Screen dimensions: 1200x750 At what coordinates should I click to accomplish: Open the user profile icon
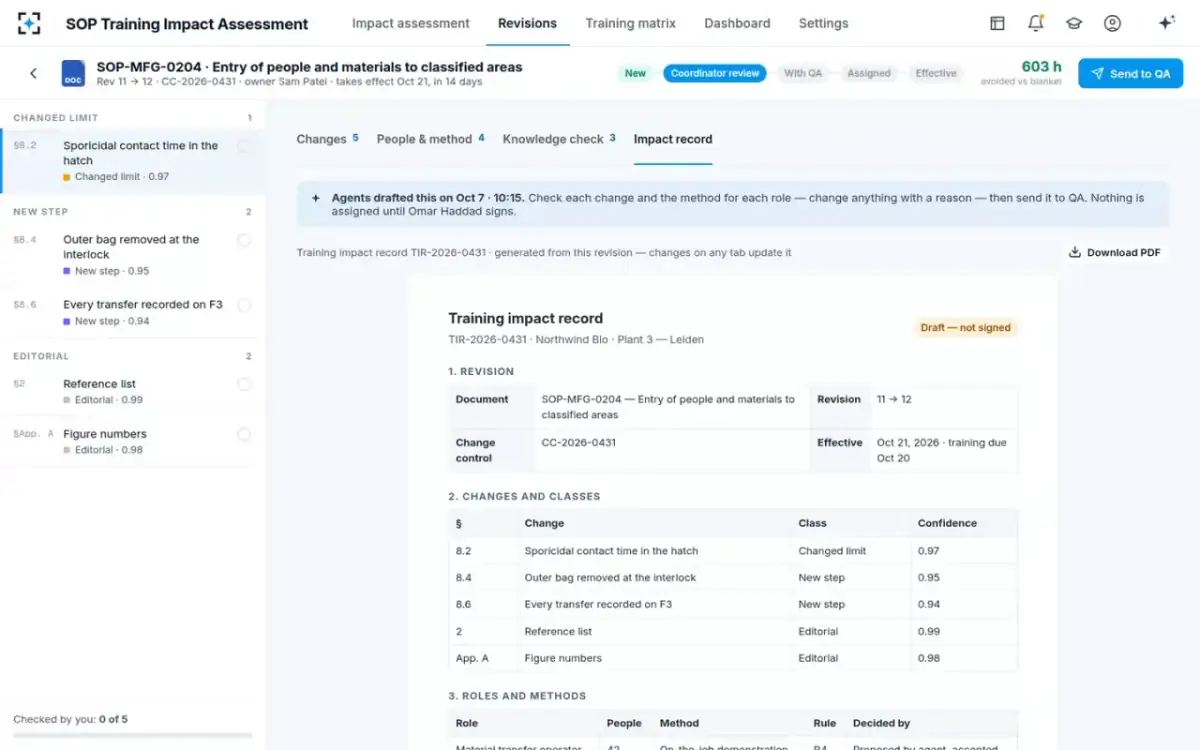(1112, 23)
